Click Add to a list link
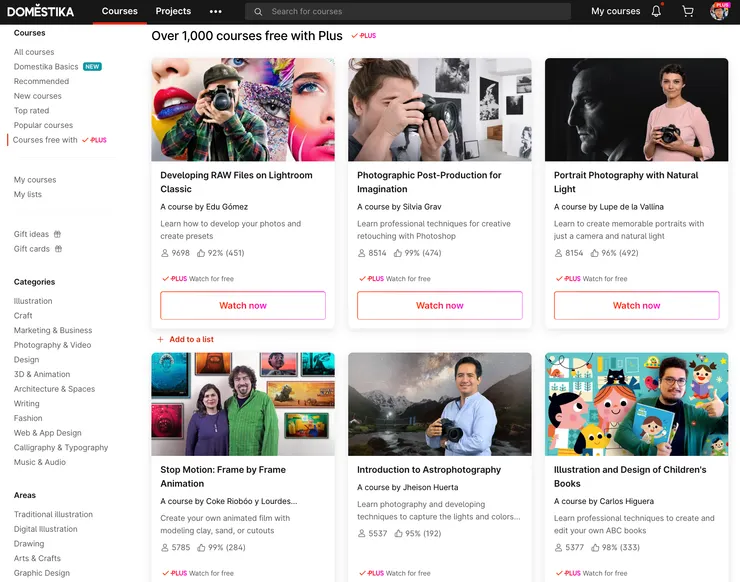 (x=192, y=339)
